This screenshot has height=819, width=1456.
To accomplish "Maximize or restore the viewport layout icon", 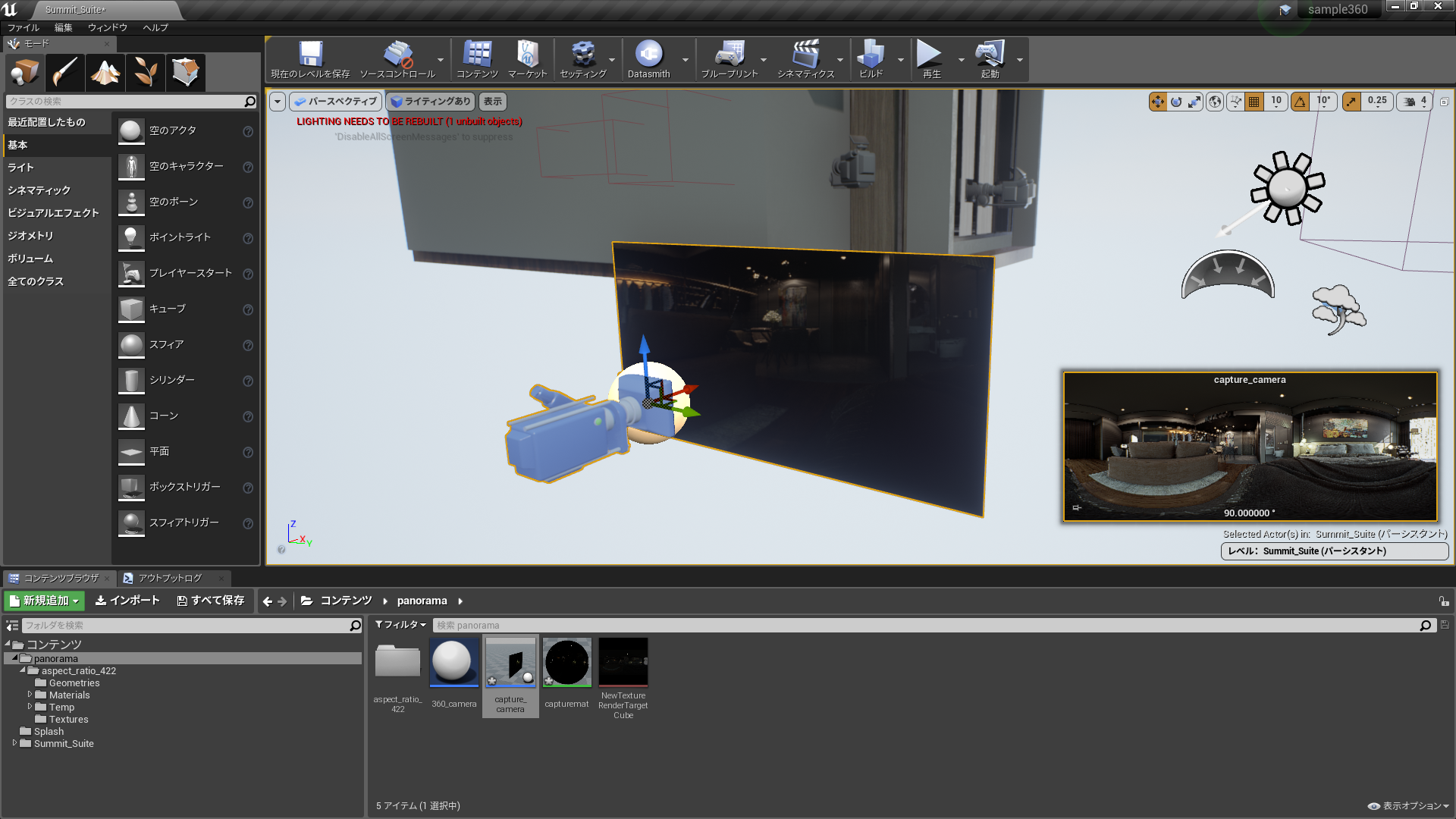I will 1445,102.
